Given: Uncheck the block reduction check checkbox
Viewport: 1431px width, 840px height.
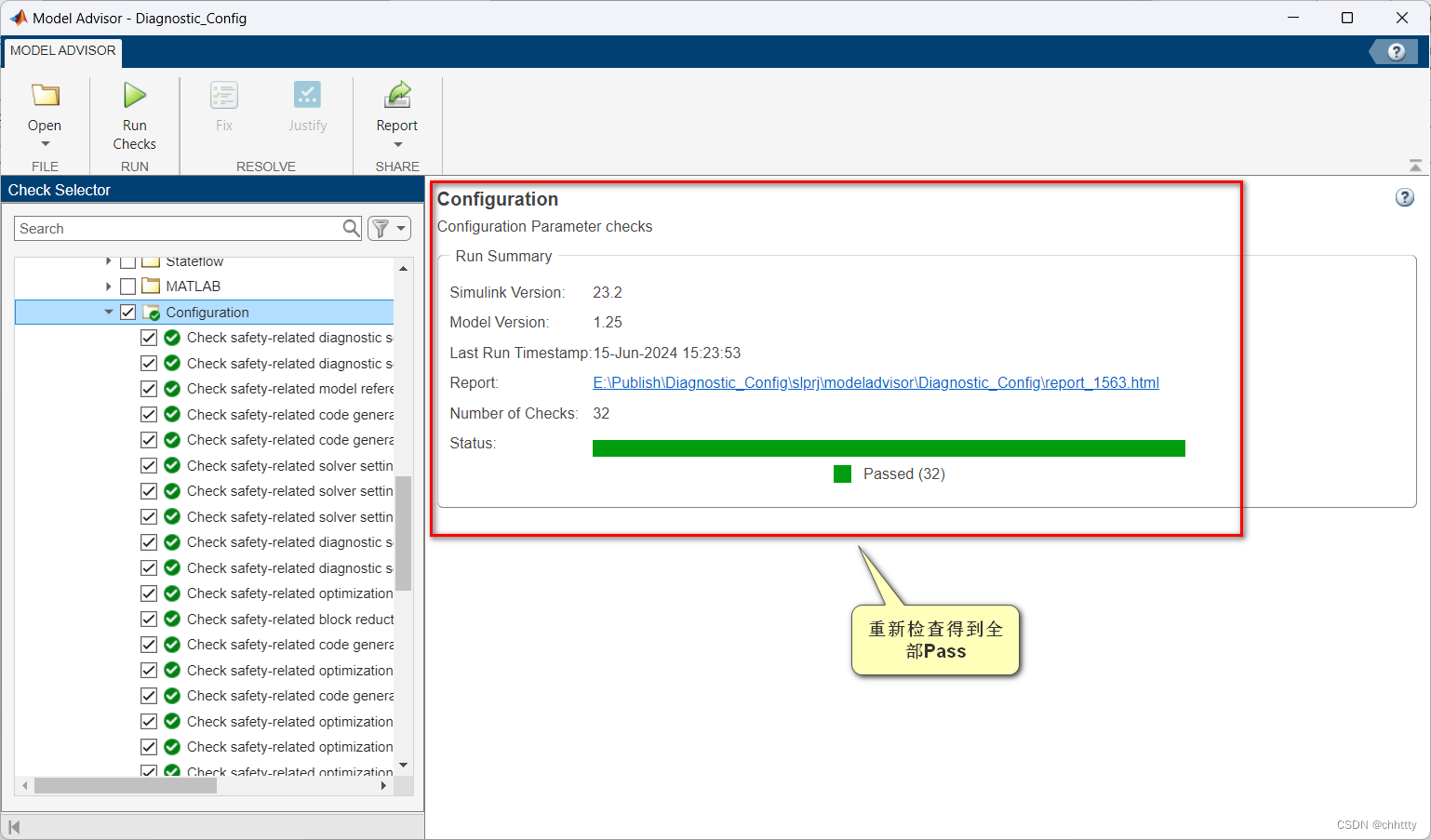Looking at the screenshot, I should [x=149, y=619].
